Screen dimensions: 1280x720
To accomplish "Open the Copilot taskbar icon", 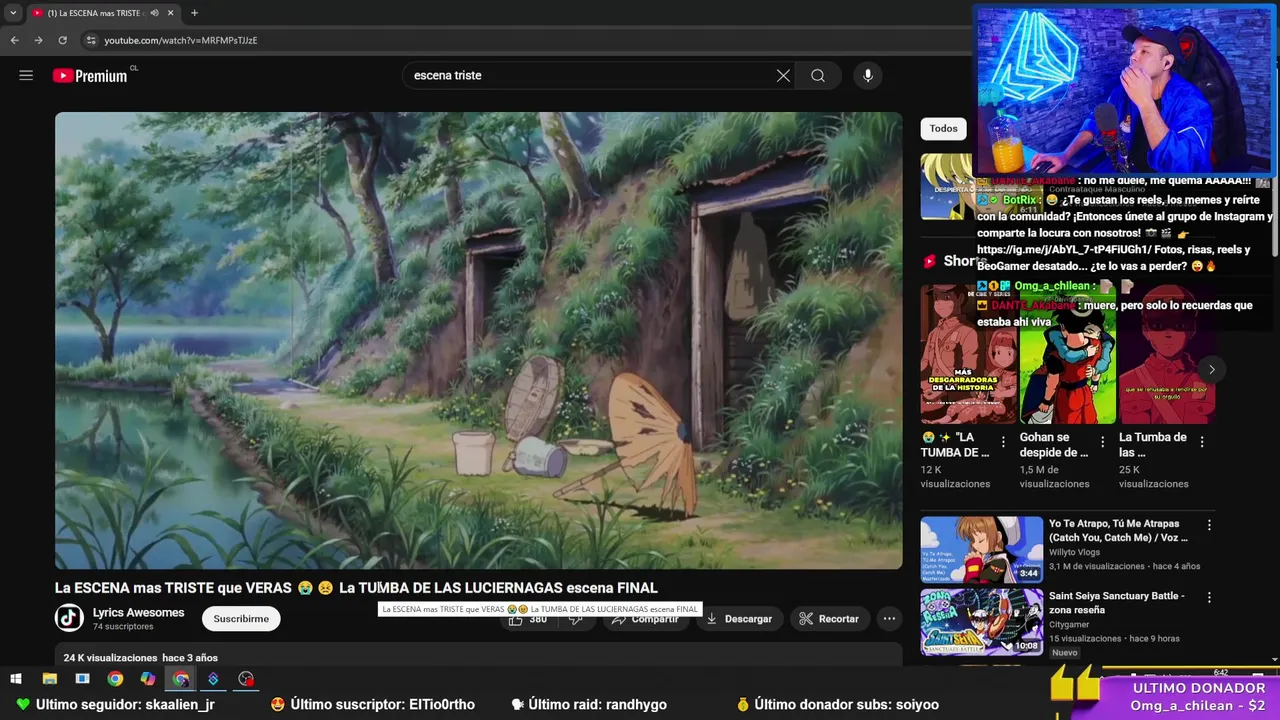I will coord(148,679).
